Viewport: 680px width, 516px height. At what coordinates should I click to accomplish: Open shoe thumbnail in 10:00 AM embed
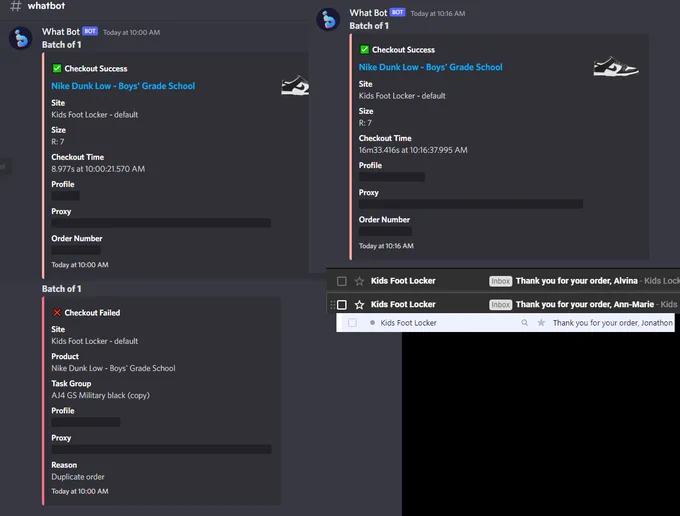[x=295, y=85]
